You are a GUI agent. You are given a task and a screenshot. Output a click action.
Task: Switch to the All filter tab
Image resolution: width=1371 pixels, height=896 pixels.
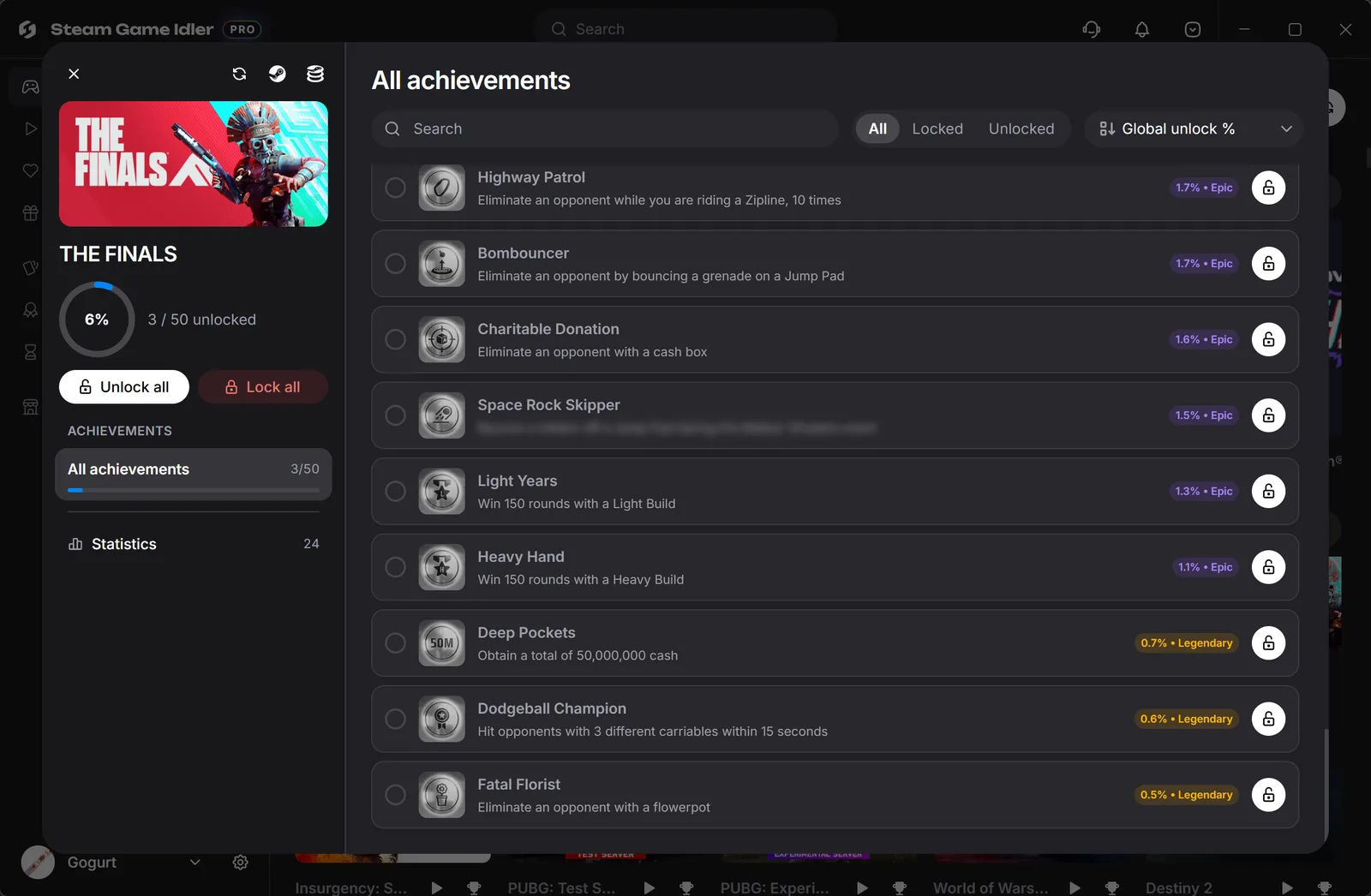click(877, 128)
